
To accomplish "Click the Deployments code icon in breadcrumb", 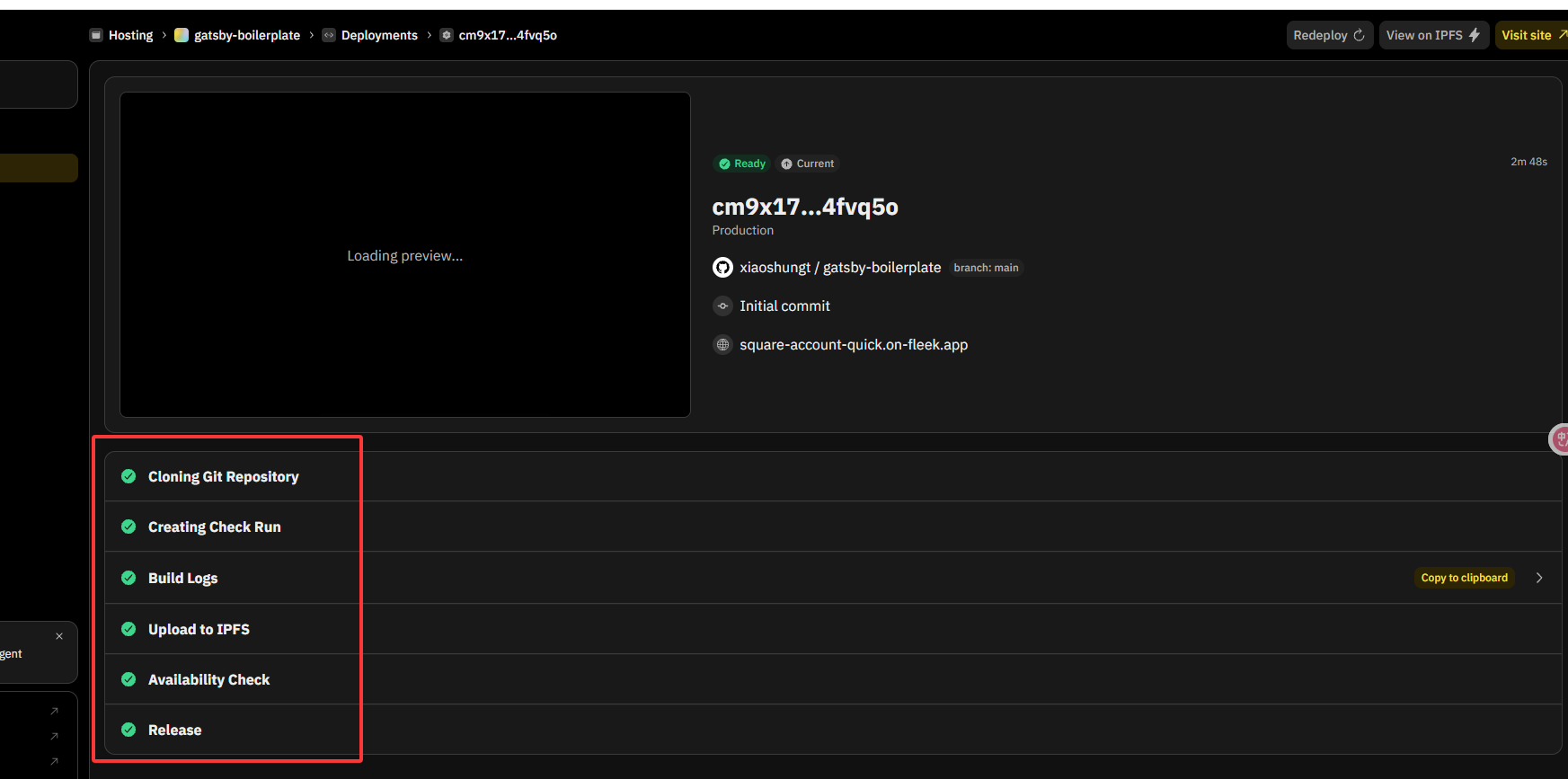I will (329, 35).
